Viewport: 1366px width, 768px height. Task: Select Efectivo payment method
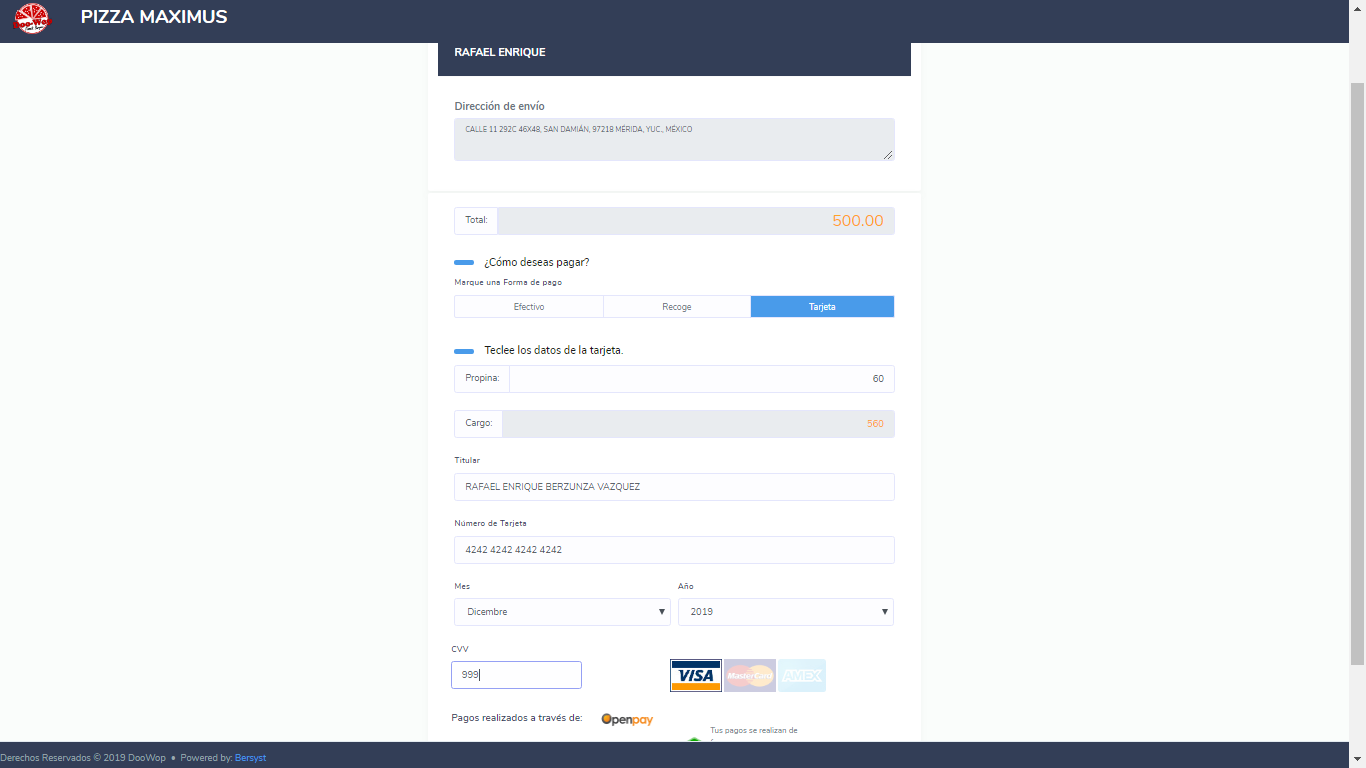[x=529, y=307]
